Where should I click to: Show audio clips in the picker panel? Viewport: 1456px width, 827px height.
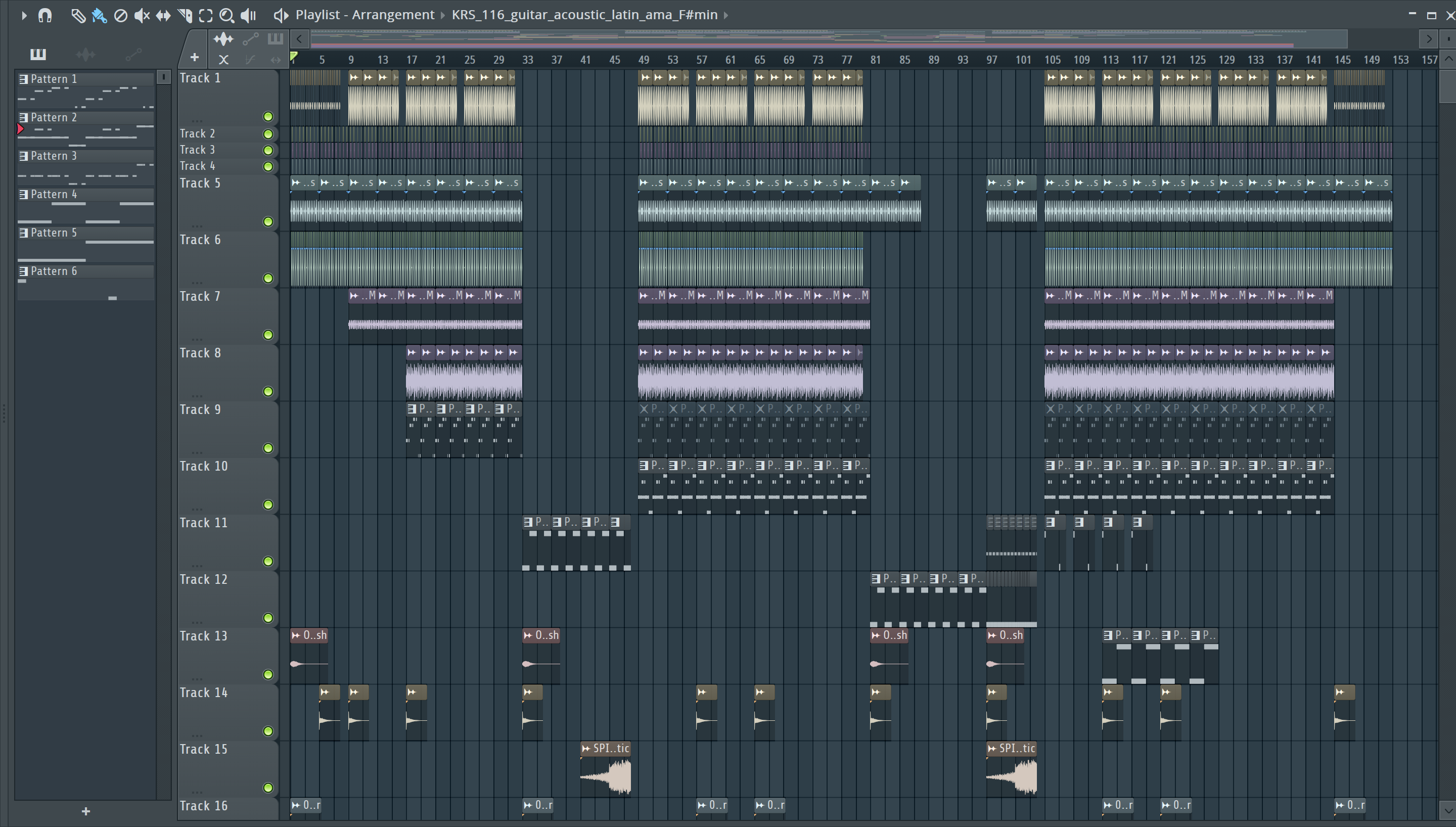86,55
